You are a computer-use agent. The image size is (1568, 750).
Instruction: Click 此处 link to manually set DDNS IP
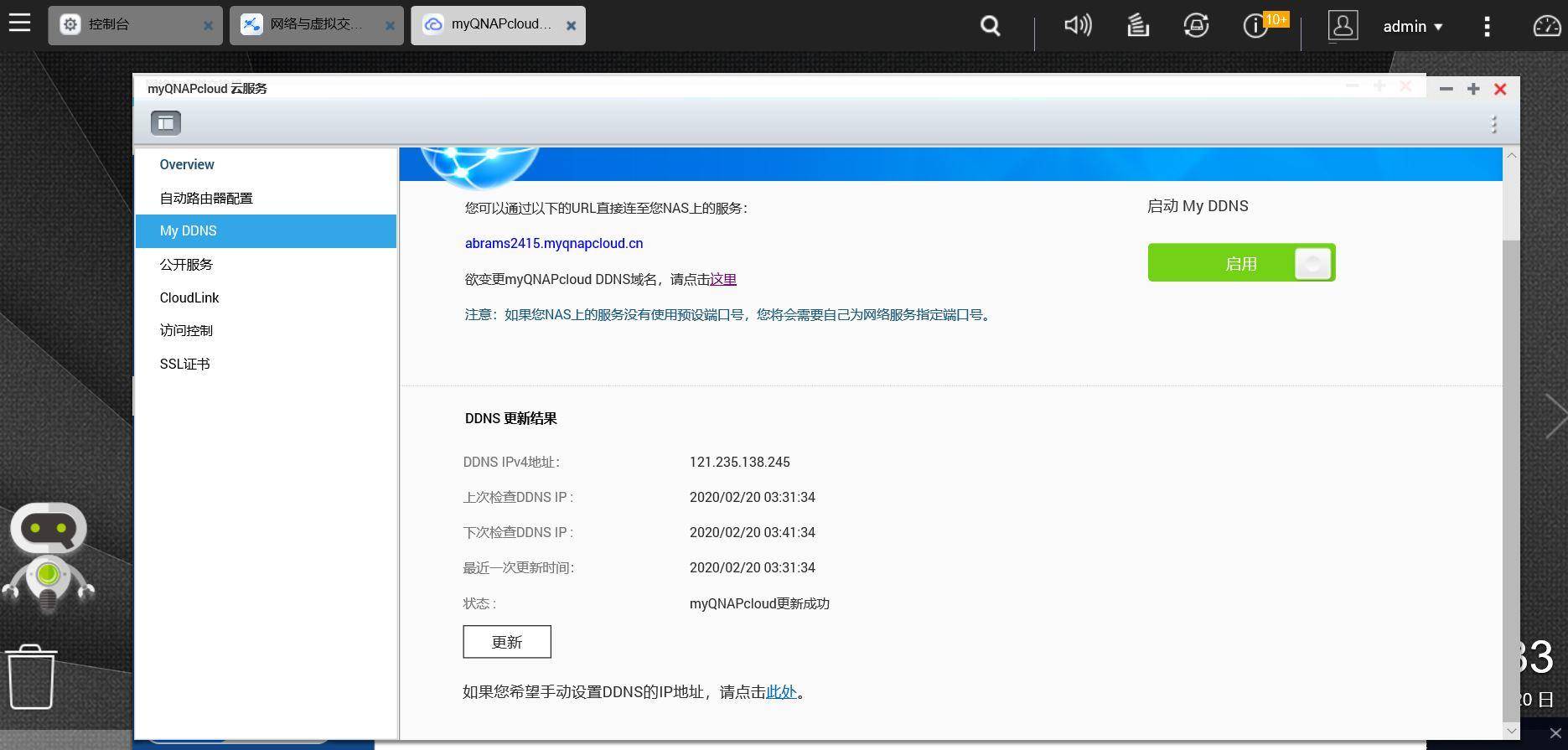coord(781,691)
